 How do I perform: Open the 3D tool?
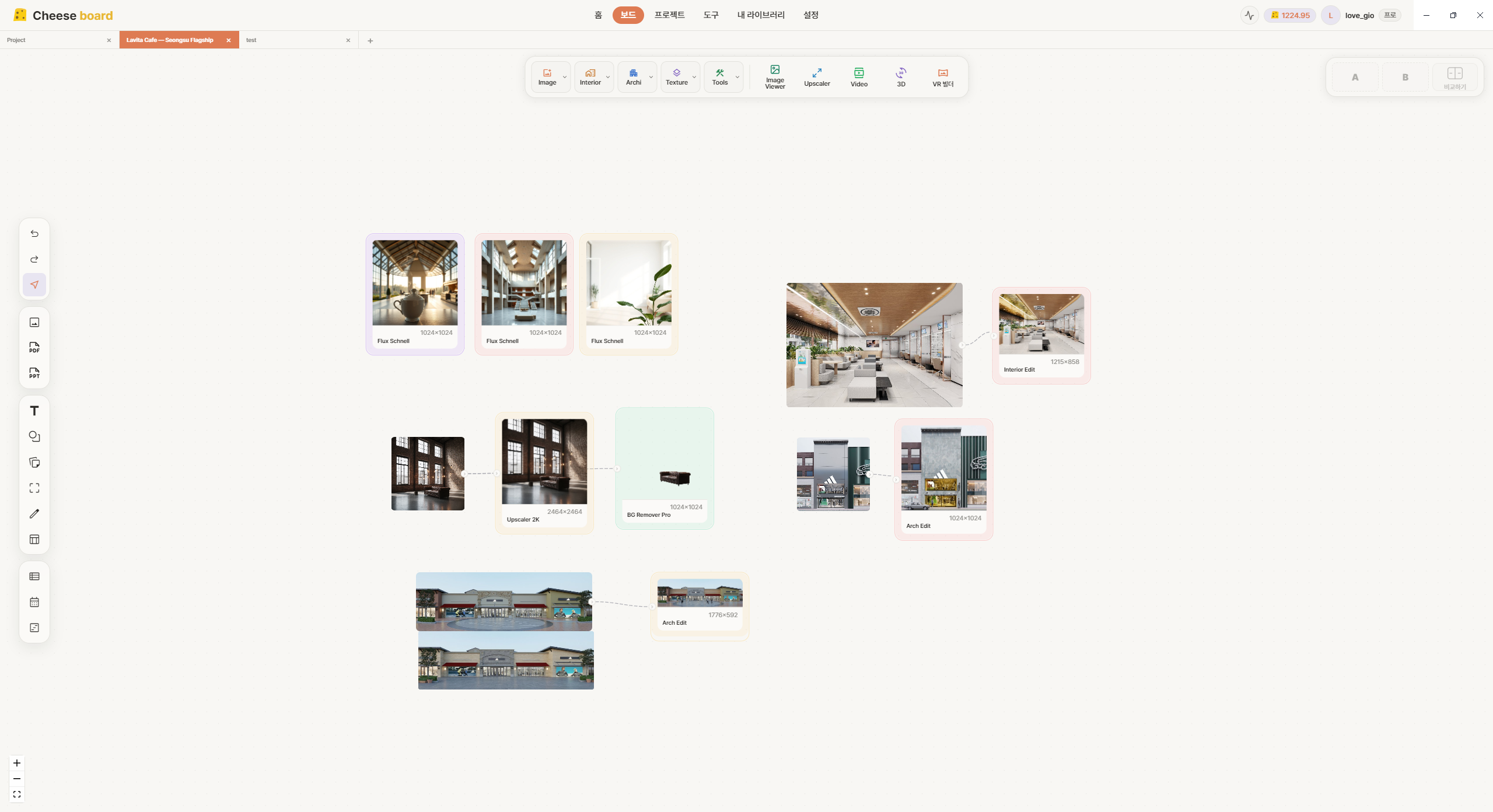click(901, 77)
